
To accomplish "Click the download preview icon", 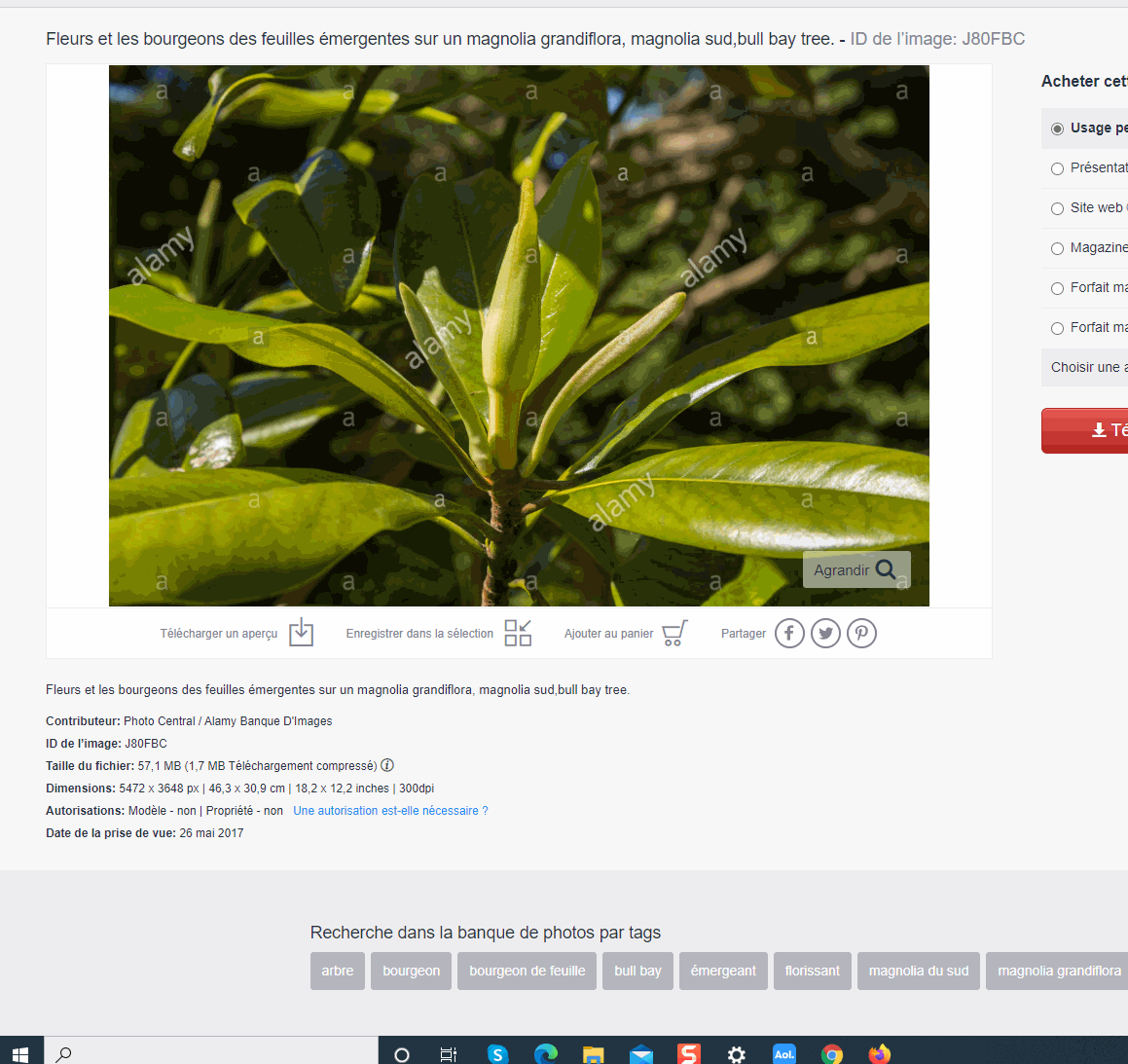I will pos(302,633).
